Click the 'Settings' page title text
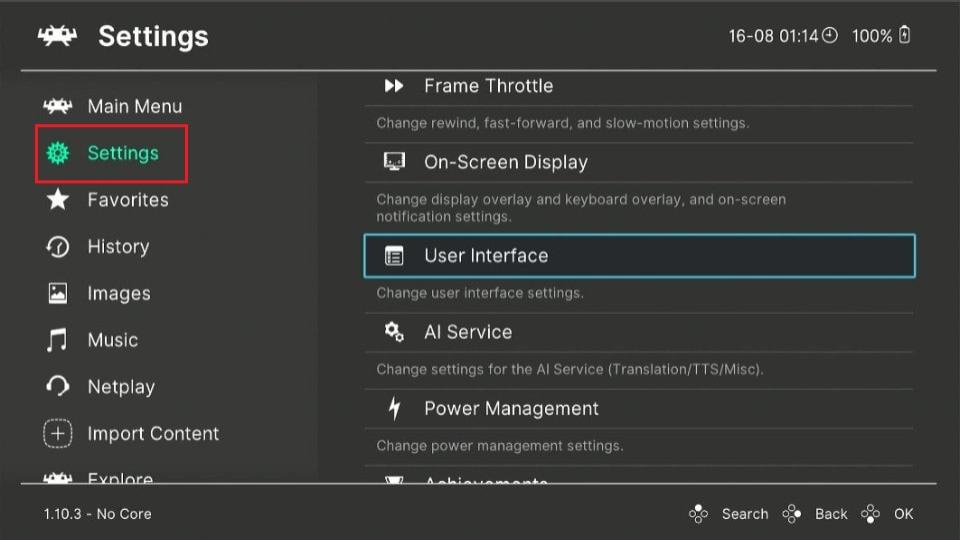Viewport: 960px width, 540px height. coord(153,36)
